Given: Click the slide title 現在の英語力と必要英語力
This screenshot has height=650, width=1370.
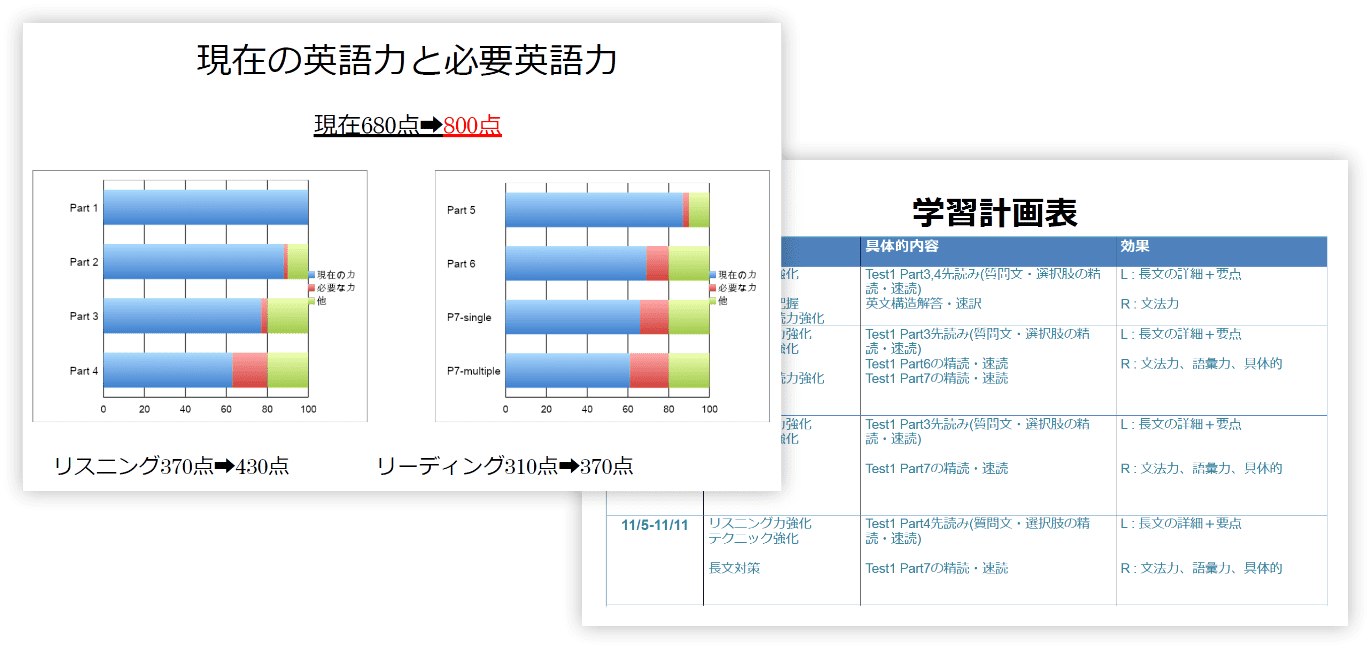Looking at the screenshot, I should click(x=407, y=62).
